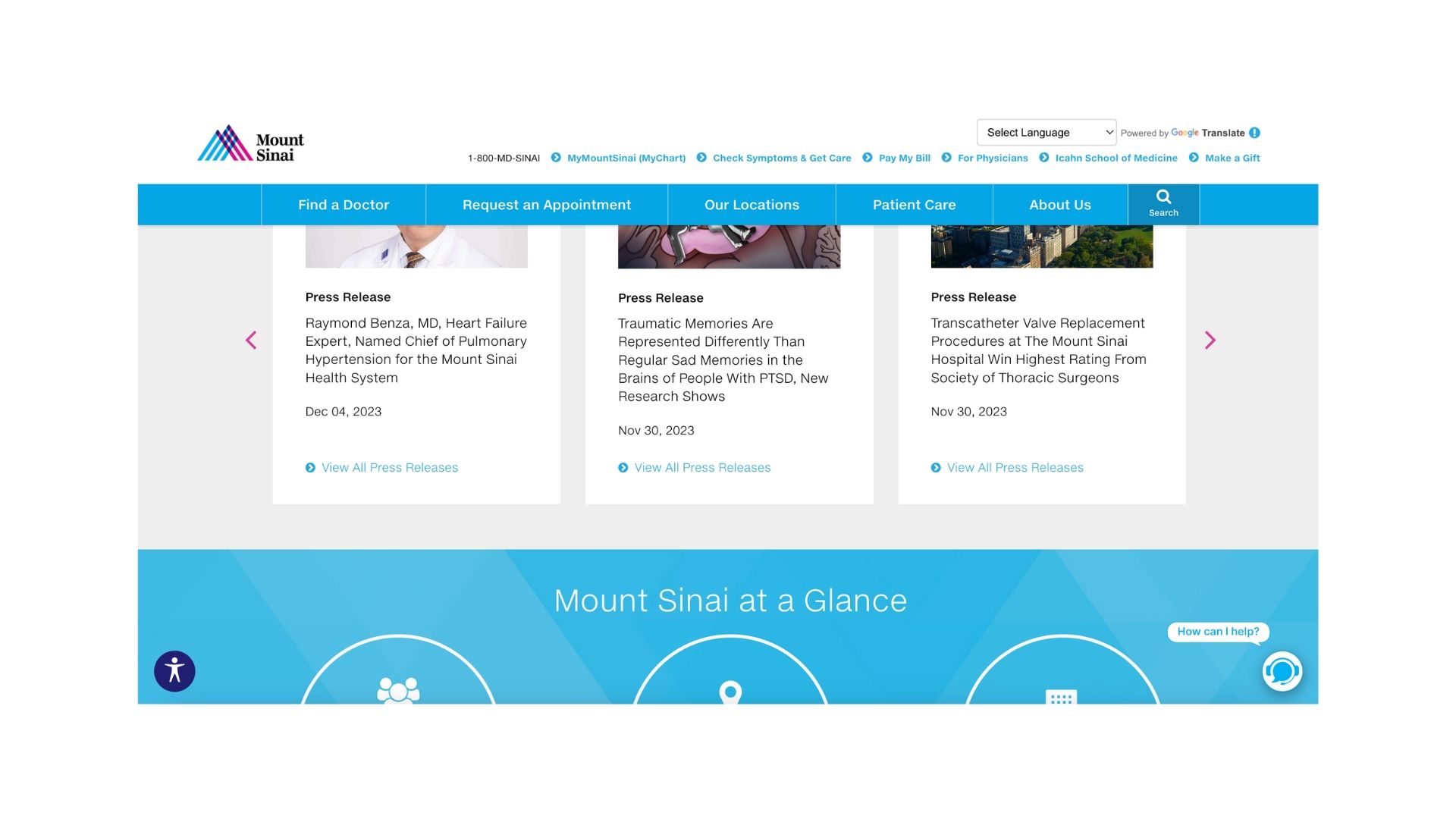Click the 1-800-MD-SINAI phone number
1456x819 pixels.
[x=504, y=158]
